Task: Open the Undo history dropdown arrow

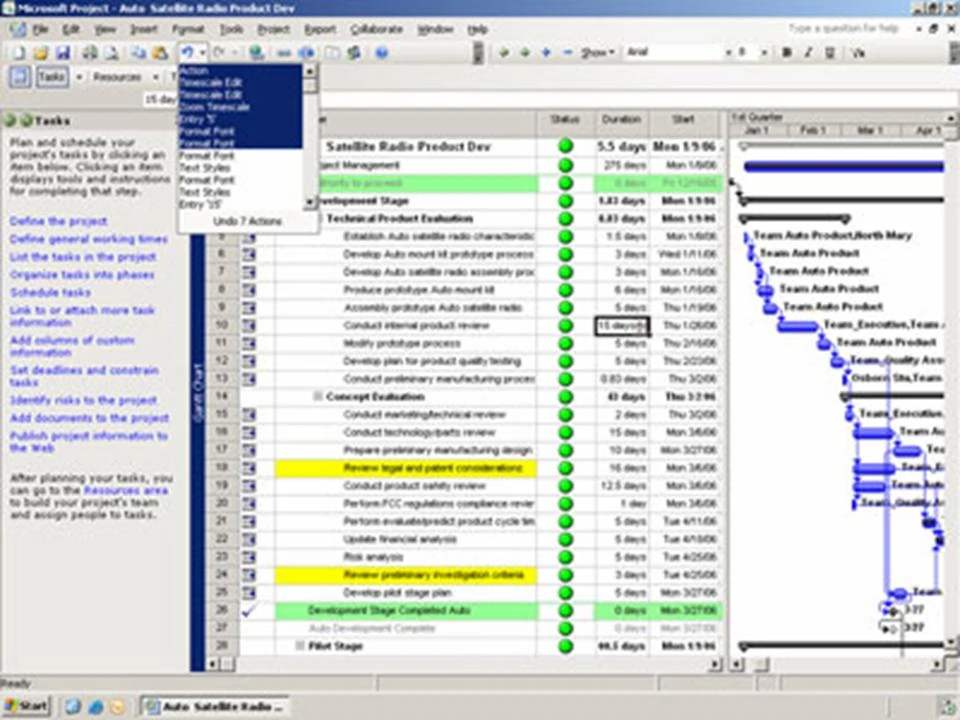Action: pos(203,53)
